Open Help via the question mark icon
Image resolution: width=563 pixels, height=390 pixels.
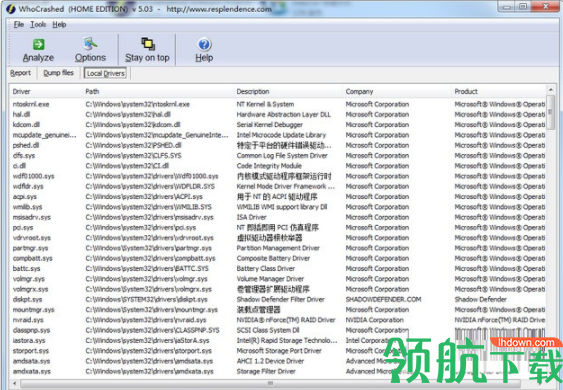point(204,45)
